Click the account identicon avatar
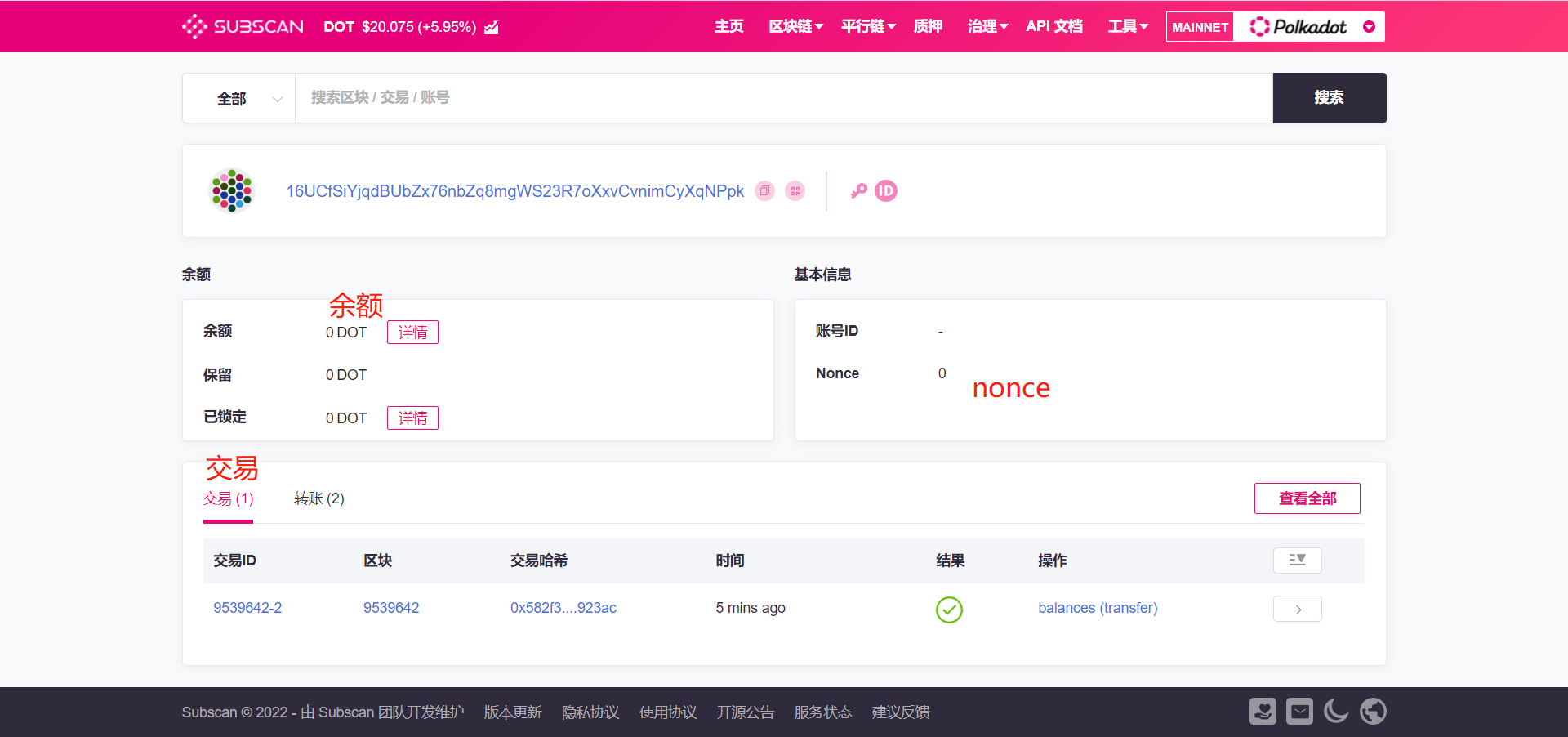Screen dimensions: 1568x737 coord(232,191)
